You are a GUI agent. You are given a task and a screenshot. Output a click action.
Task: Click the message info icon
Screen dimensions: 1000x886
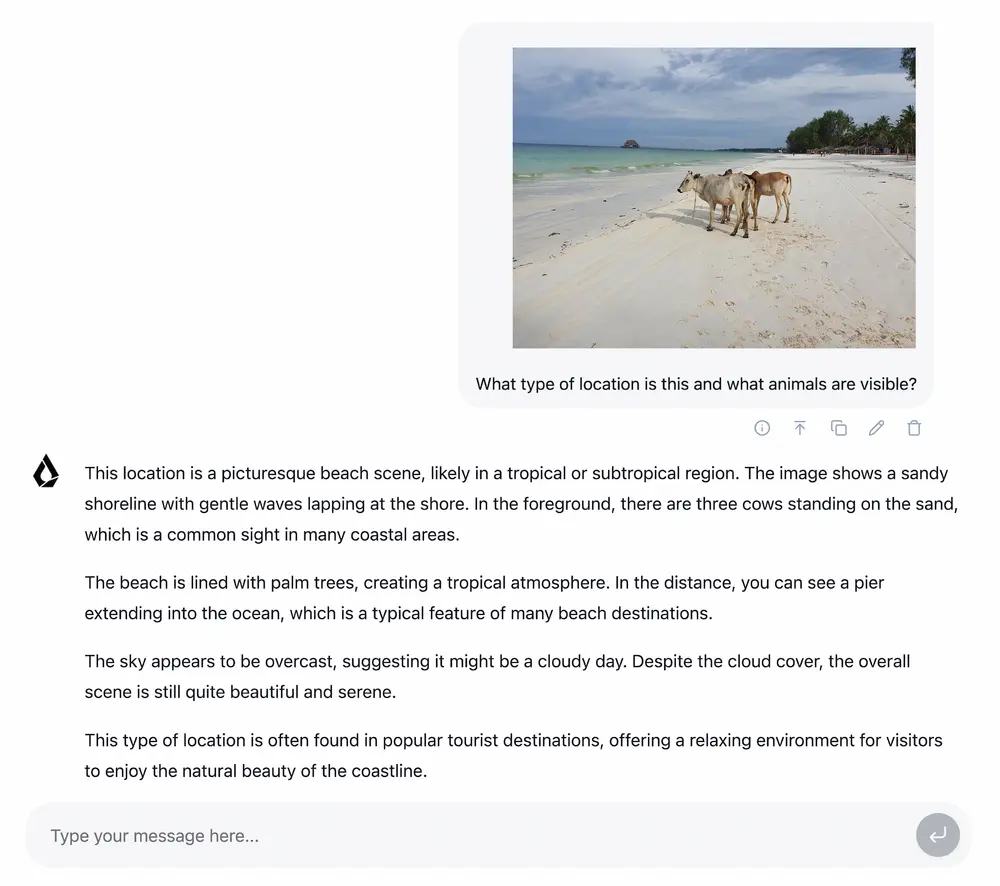pos(762,428)
